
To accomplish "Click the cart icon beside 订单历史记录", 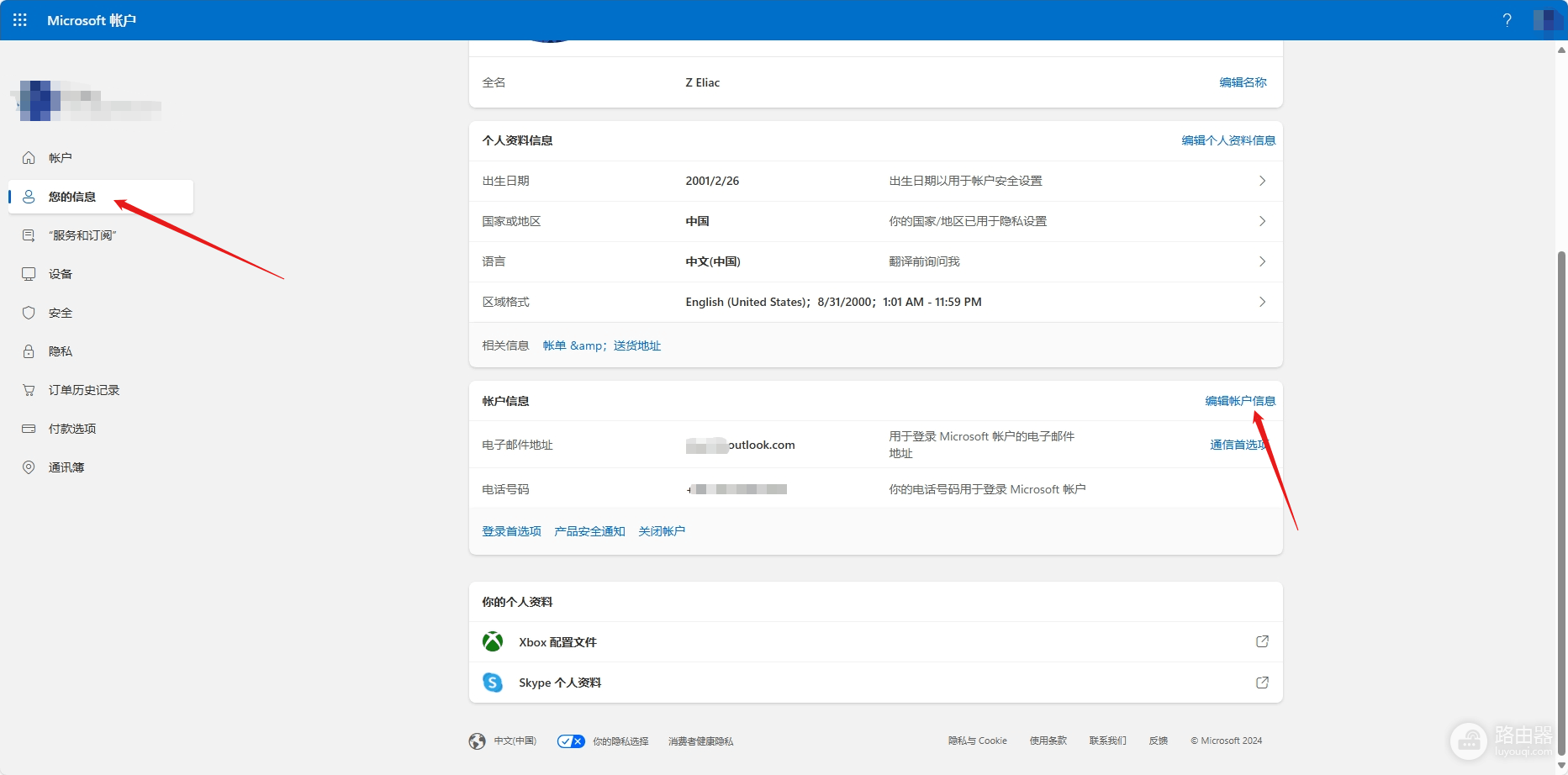I will click(x=29, y=390).
